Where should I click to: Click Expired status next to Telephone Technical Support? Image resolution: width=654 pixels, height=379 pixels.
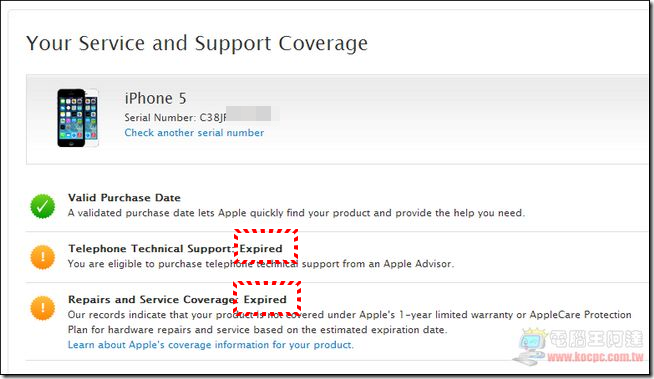click(x=261, y=248)
